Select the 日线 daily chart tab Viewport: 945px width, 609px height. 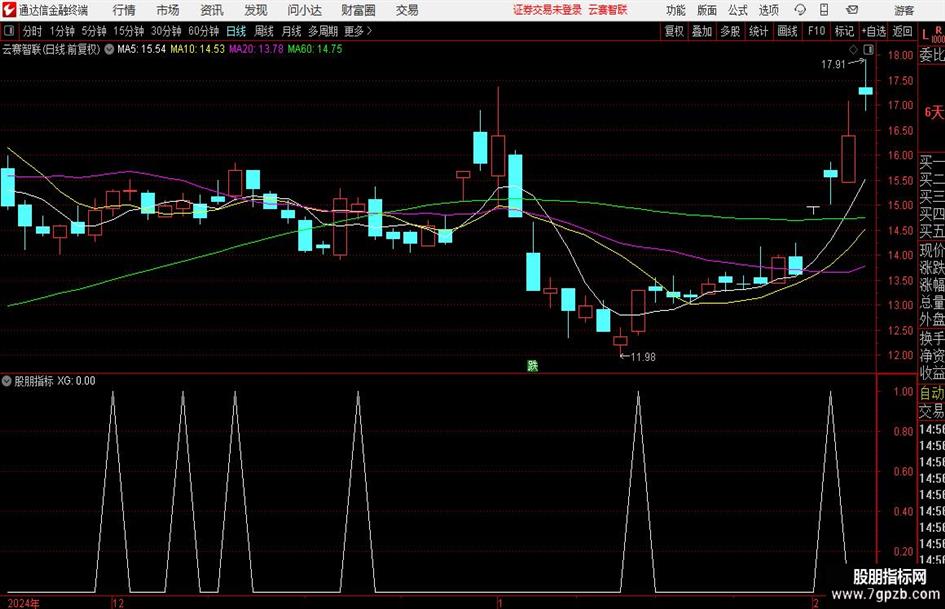coord(236,31)
